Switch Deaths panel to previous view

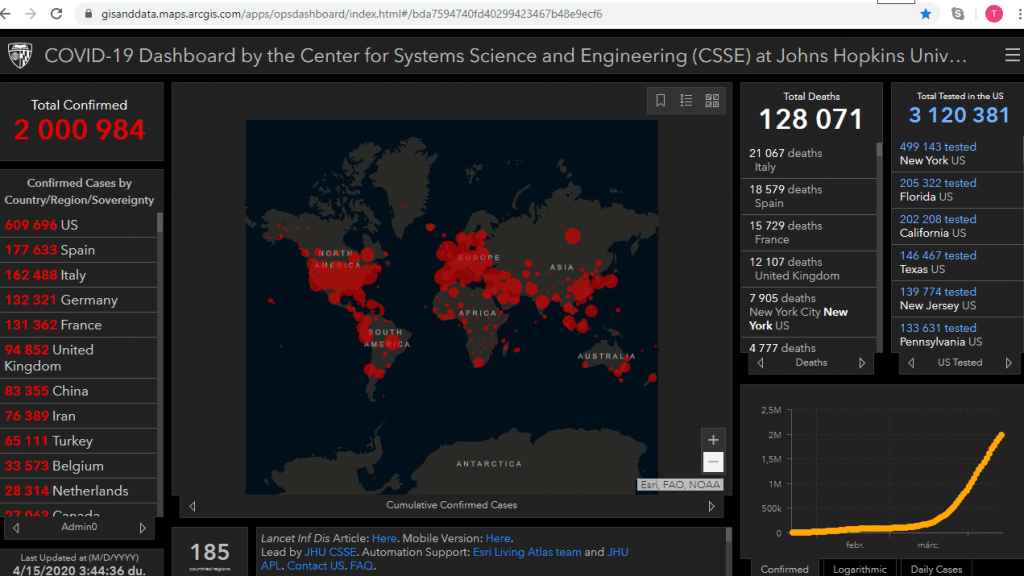click(760, 363)
